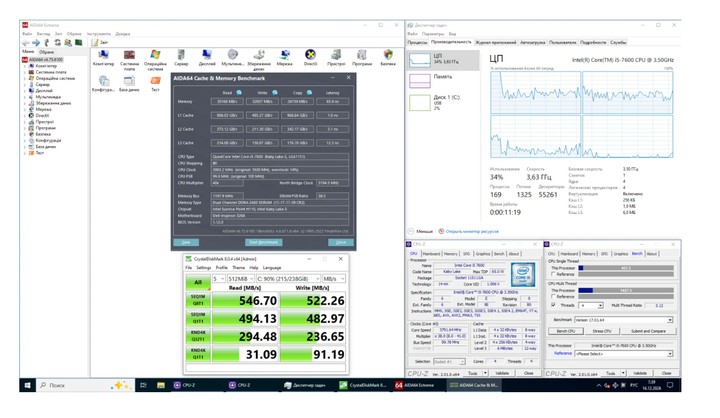Click the Up arrow icon in AIDA64 toolbar

[47, 43]
